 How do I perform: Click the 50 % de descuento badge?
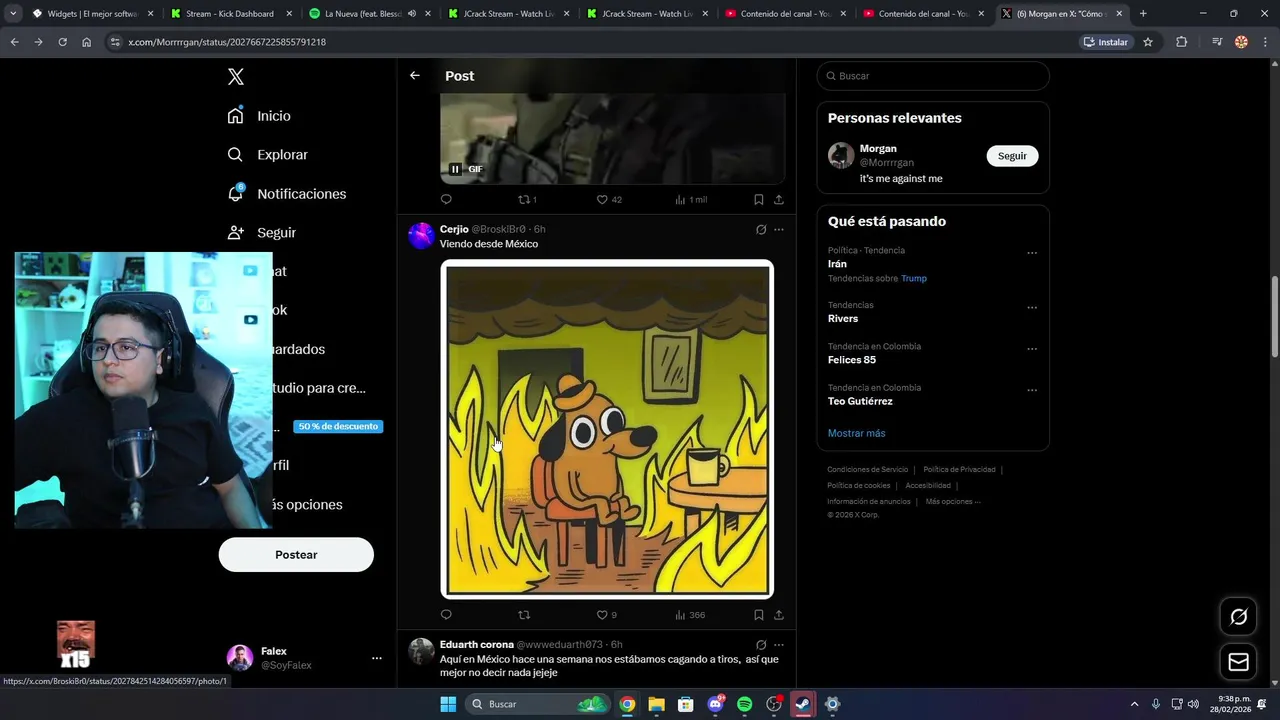click(x=338, y=427)
